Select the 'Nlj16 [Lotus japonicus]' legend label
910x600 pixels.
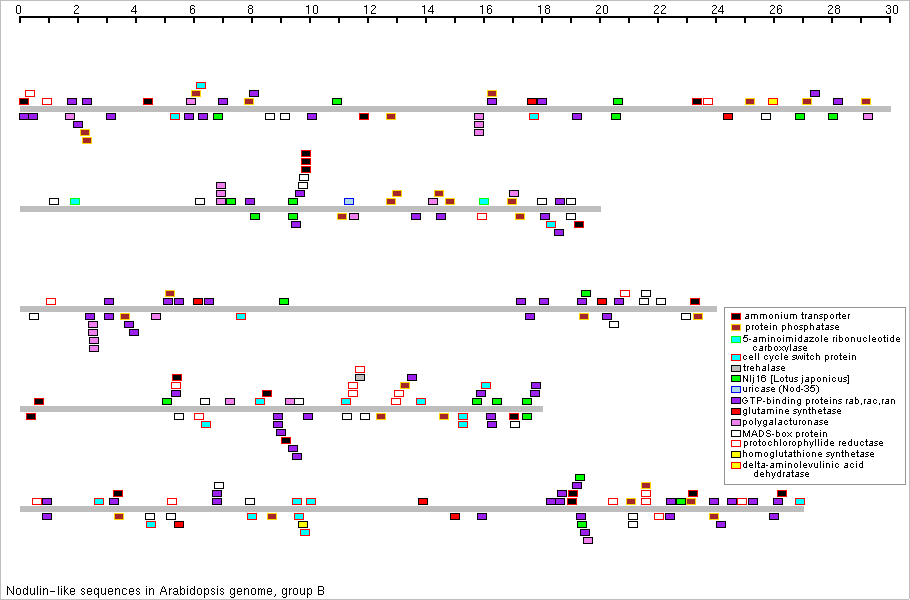796,379
